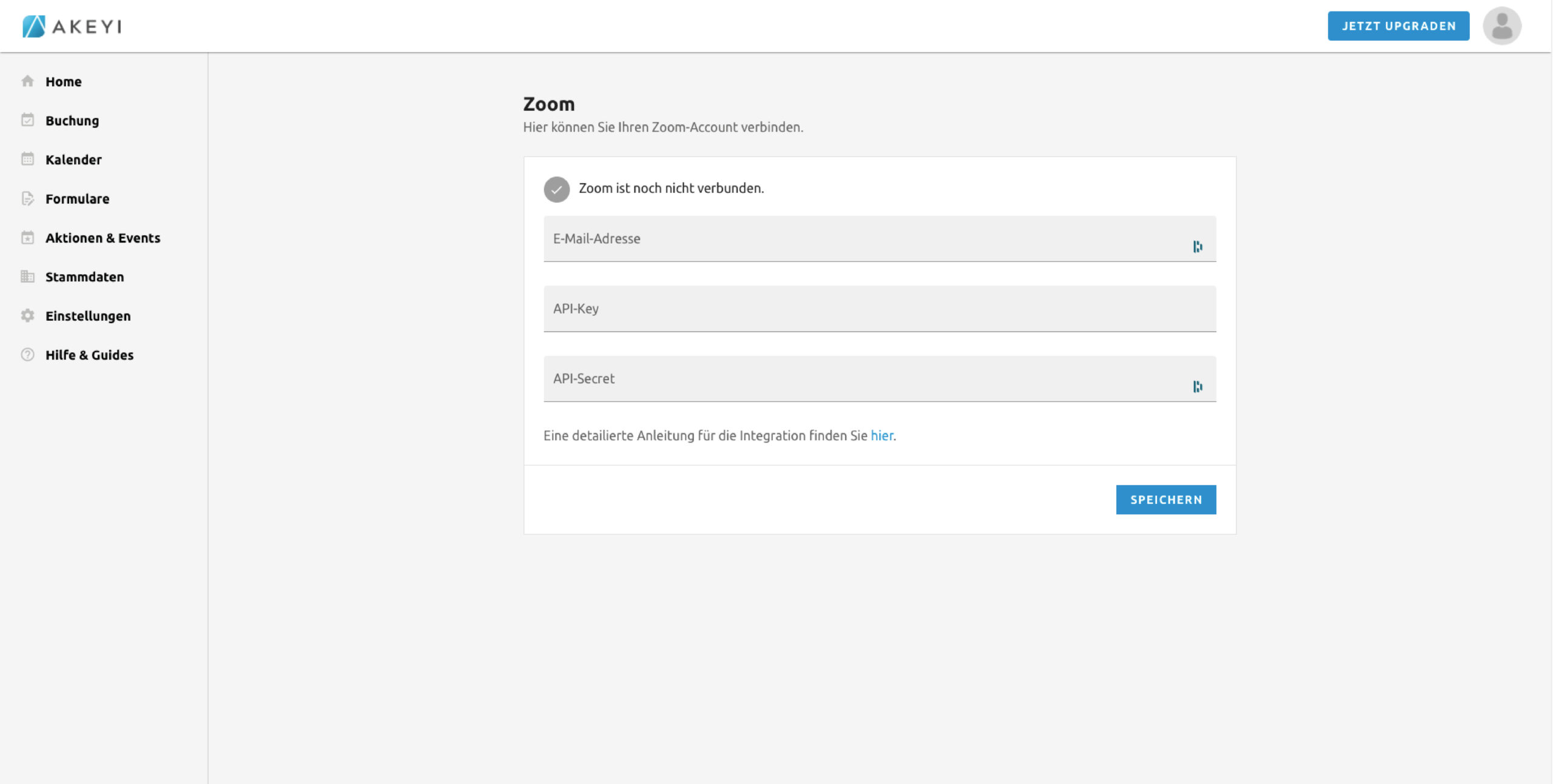The height and width of the screenshot is (784, 1553).
Task: Save settings with the Speichern button
Action: [x=1165, y=500]
